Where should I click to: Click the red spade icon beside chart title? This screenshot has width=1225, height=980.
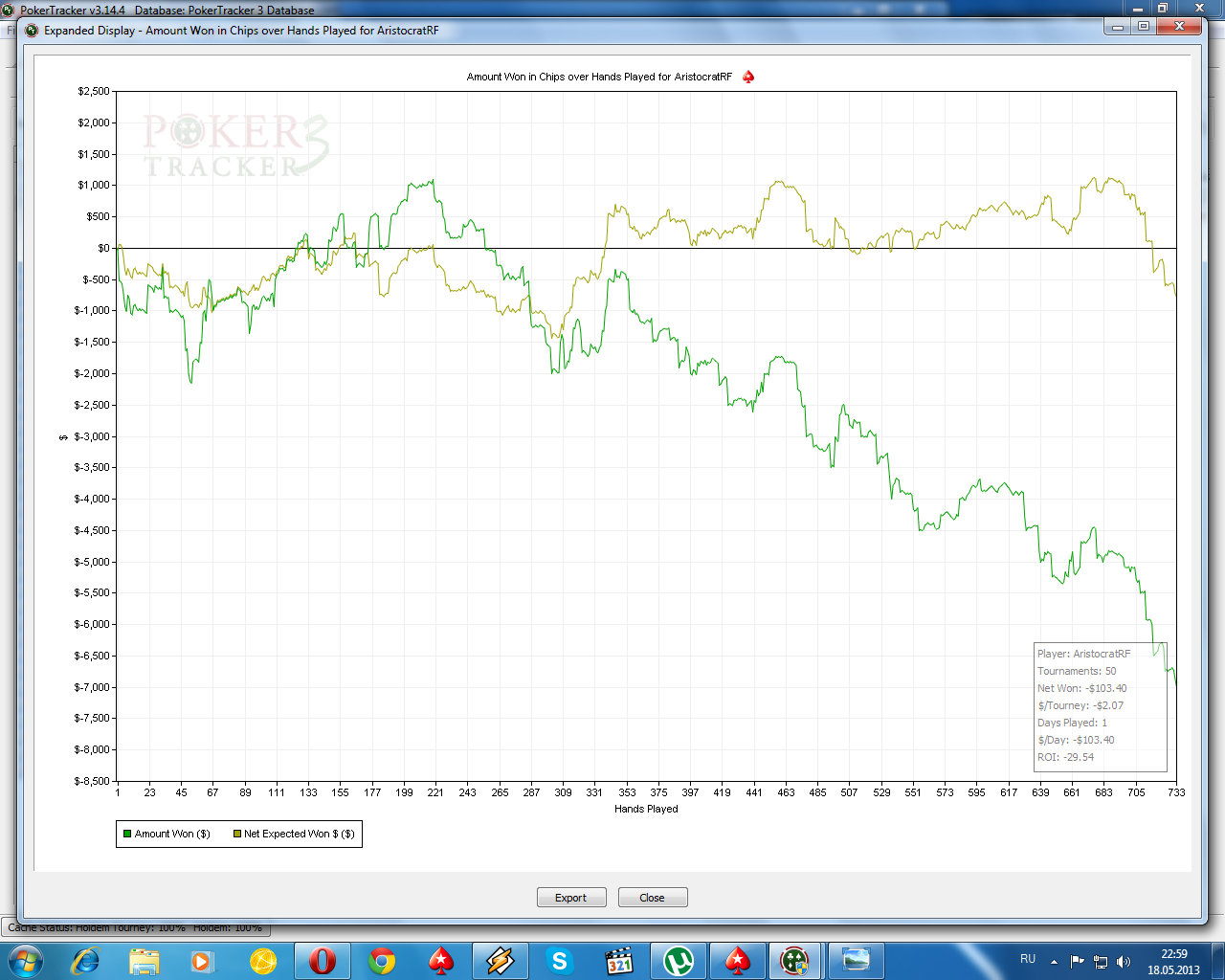coord(748,77)
